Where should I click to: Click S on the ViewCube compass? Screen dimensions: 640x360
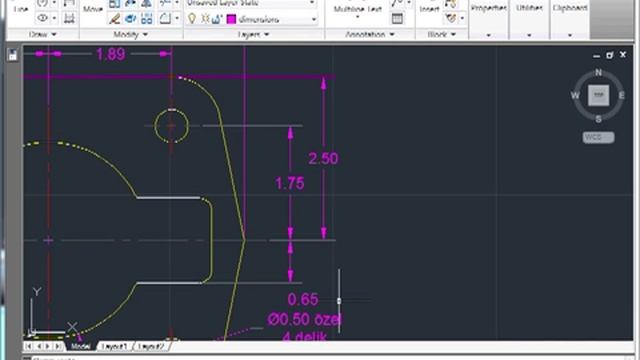pos(598,119)
